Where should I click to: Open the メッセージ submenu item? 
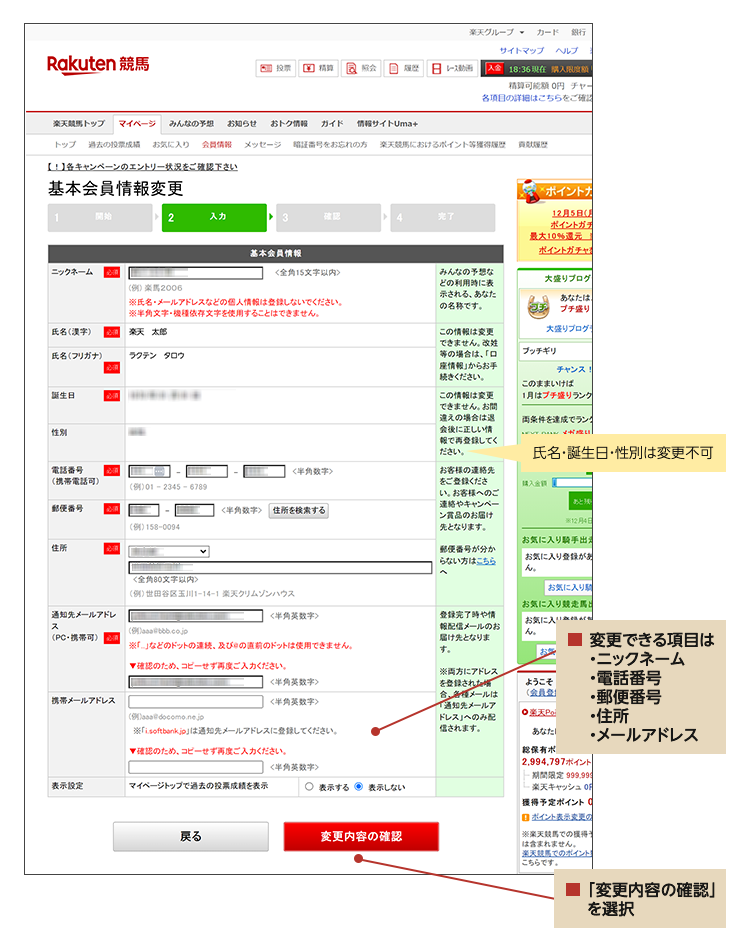click(x=262, y=144)
